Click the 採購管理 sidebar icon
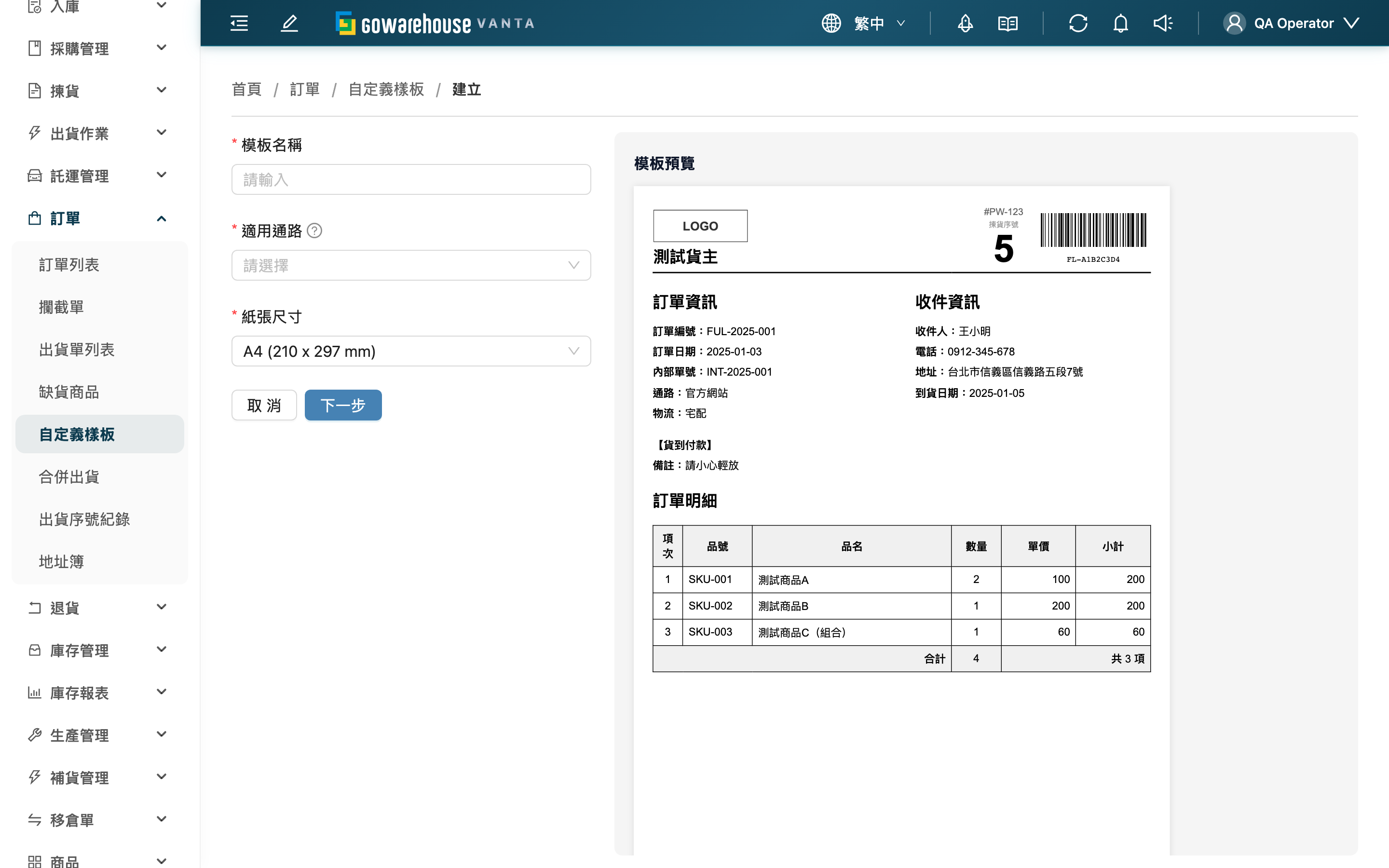This screenshot has height=868, width=1389. [34, 48]
